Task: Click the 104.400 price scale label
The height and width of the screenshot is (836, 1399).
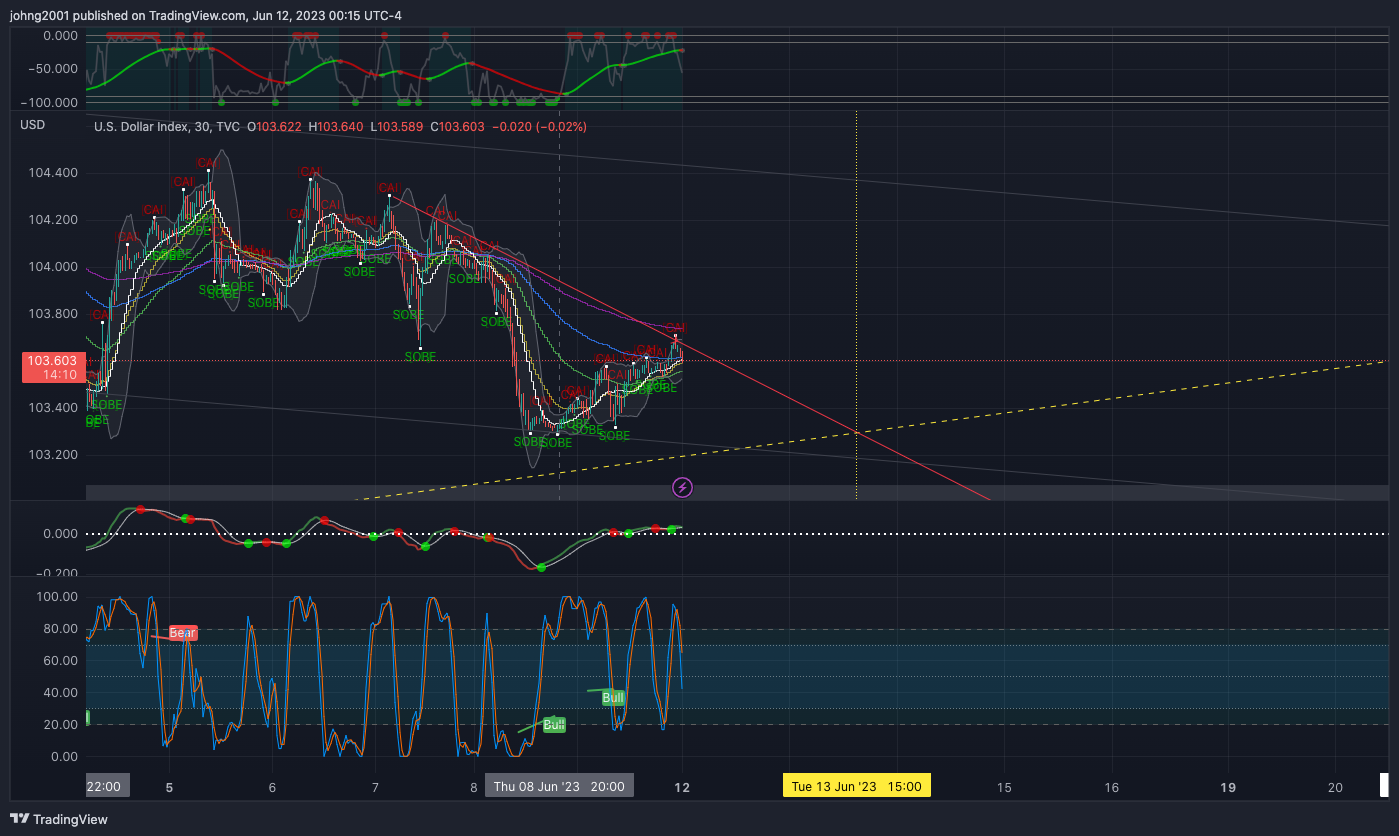Action: 53,173
